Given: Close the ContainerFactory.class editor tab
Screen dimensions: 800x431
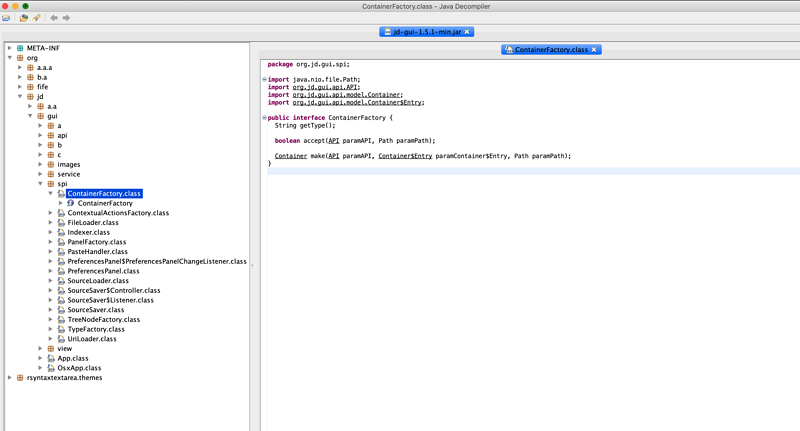Looking at the screenshot, I should click(x=594, y=49).
